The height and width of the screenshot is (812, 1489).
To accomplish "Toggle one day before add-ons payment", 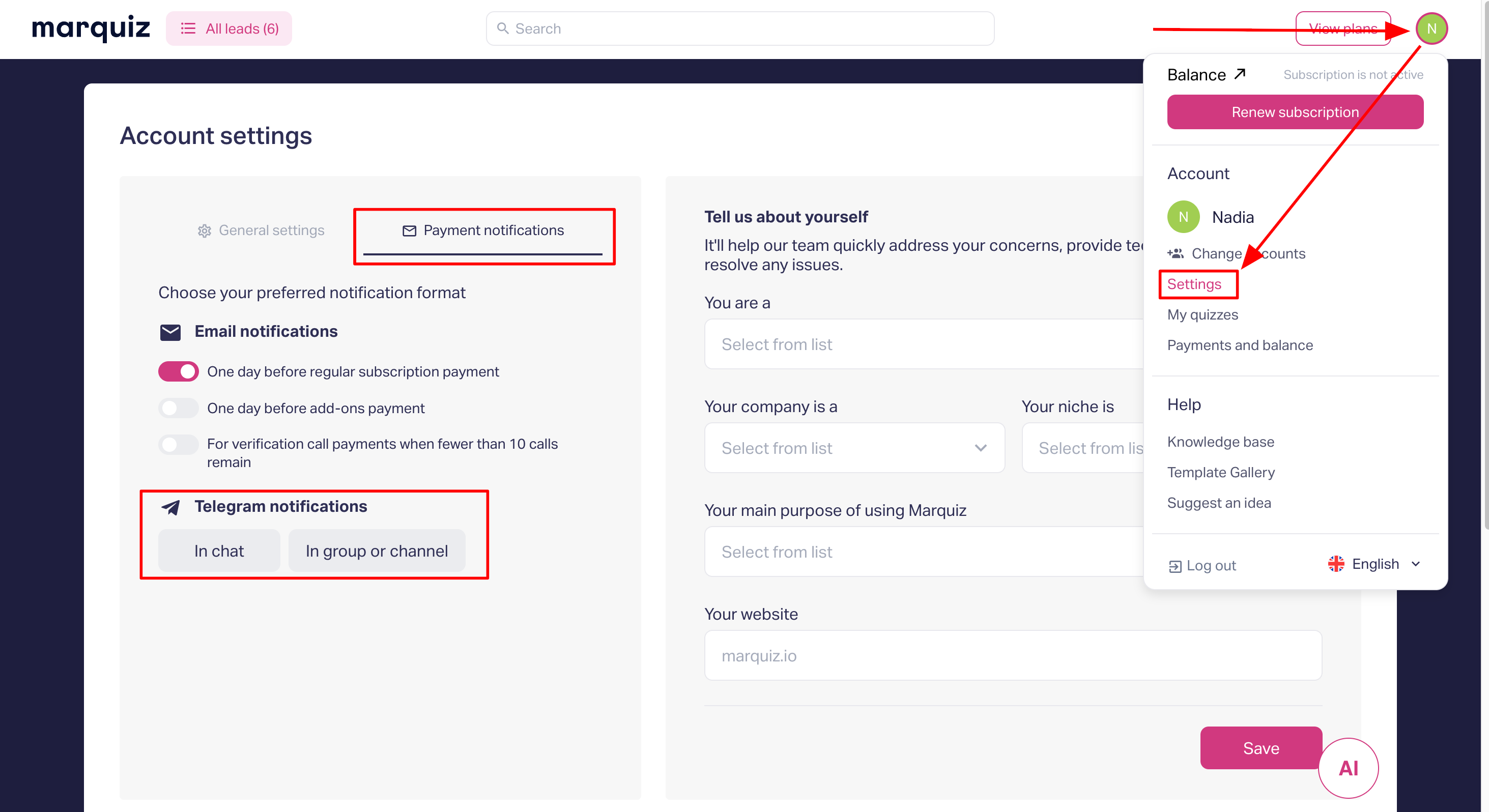I will [x=178, y=408].
